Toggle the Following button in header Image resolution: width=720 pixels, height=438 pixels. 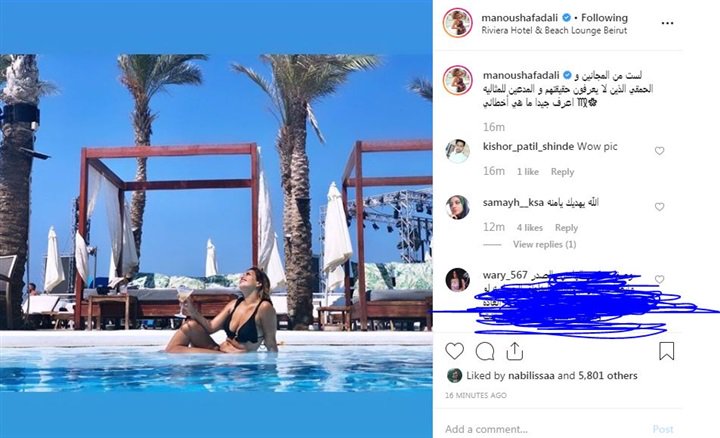(x=604, y=18)
